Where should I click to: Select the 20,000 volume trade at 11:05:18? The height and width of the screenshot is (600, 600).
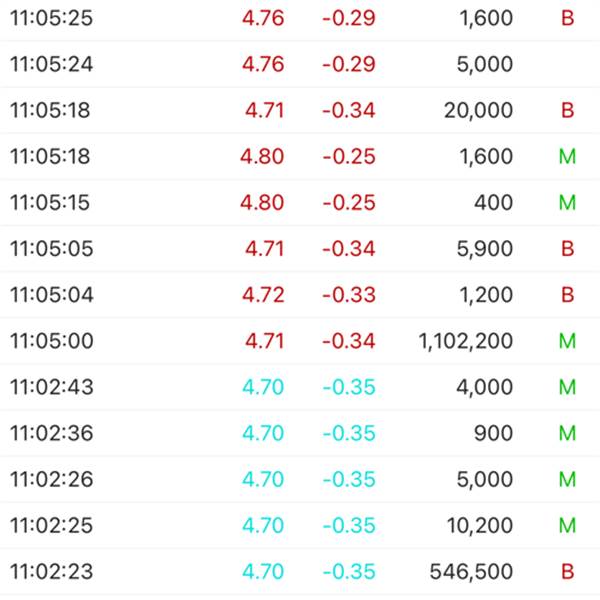click(x=300, y=110)
